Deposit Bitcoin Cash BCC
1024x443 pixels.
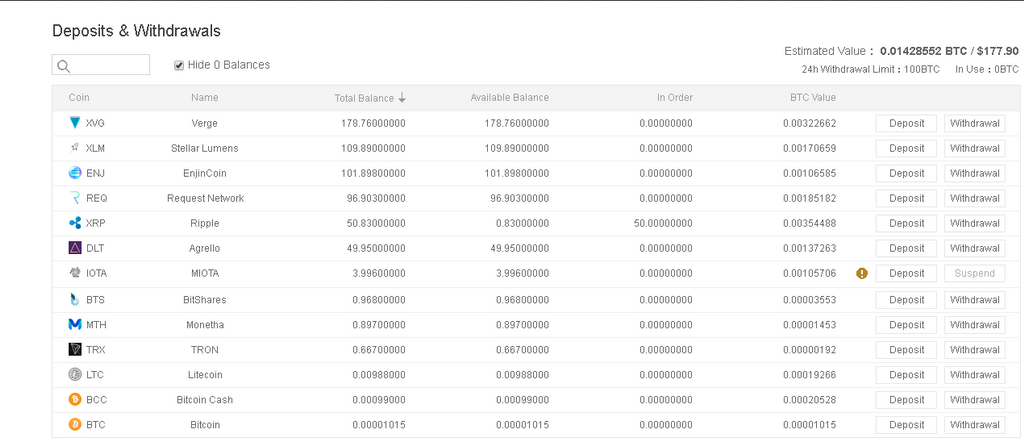click(x=906, y=400)
